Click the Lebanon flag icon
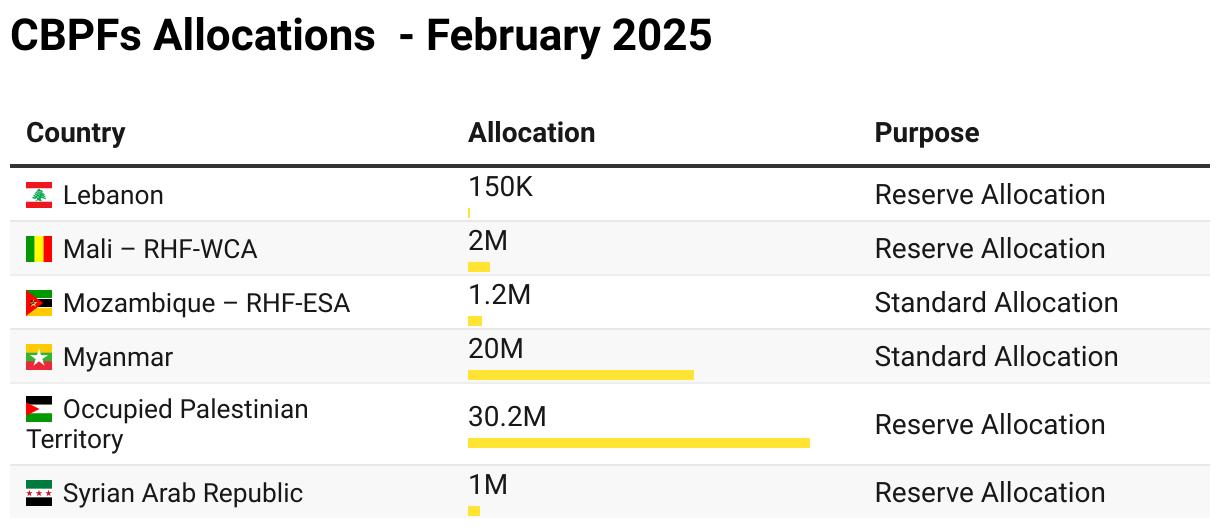 [39, 195]
